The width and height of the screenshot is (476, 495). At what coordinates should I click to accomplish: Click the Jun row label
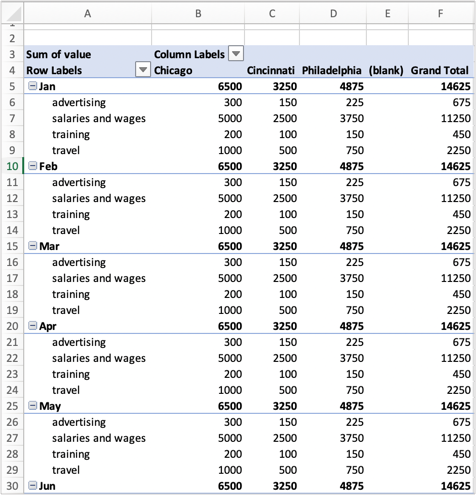click(x=47, y=486)
